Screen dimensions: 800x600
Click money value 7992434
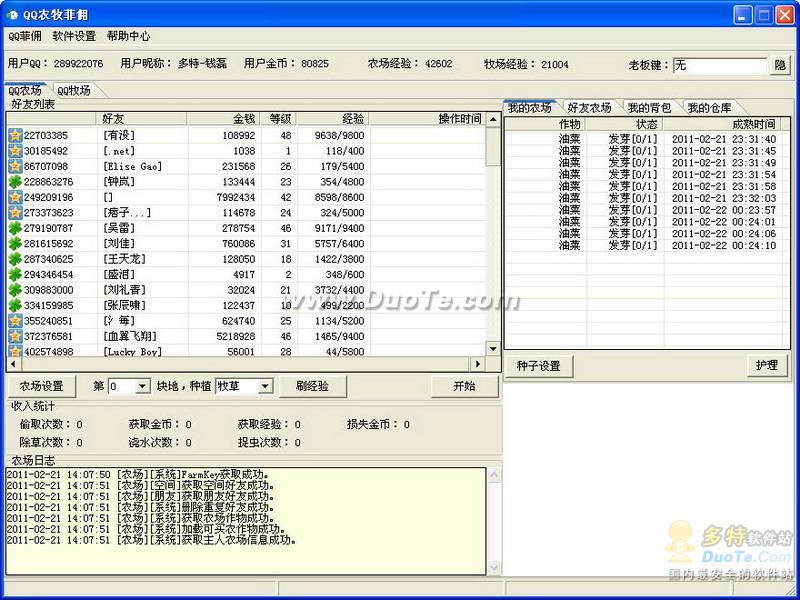(x=235, y=197)
